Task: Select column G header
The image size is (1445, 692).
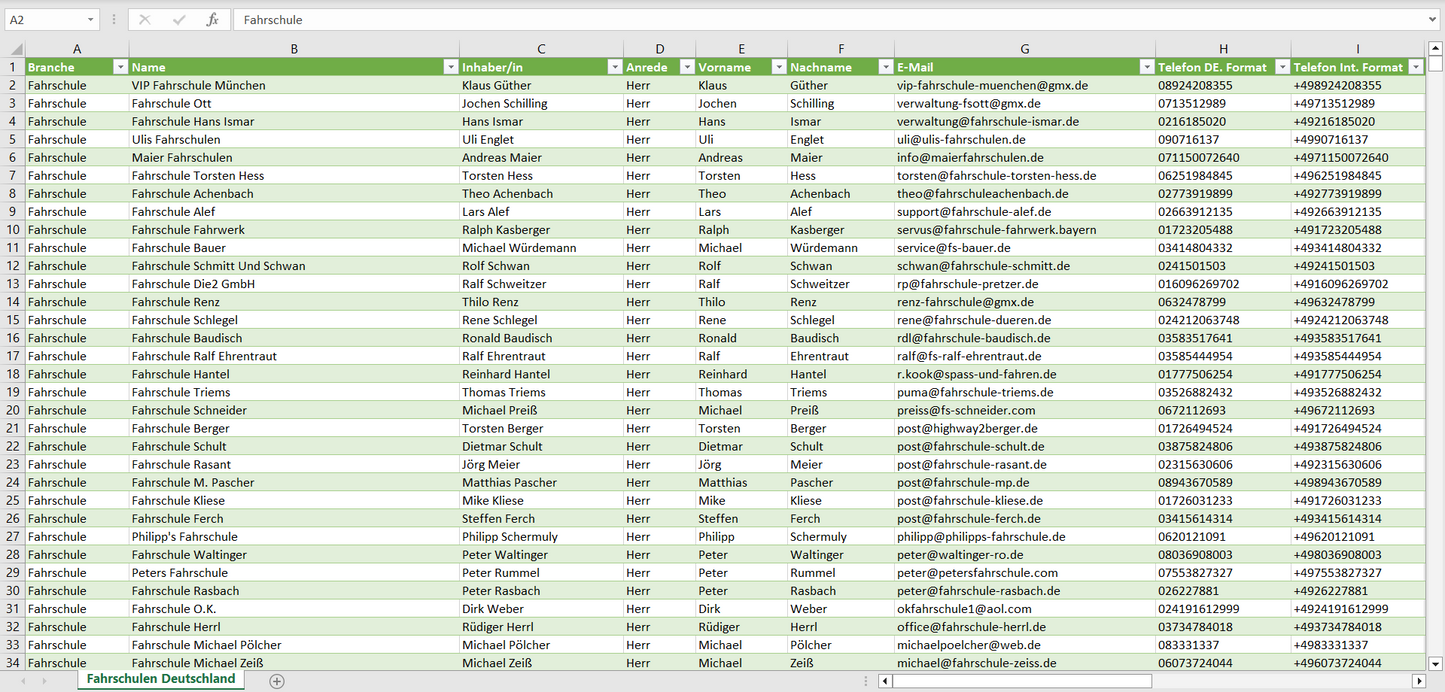Action: click(x=1024, y=49)
